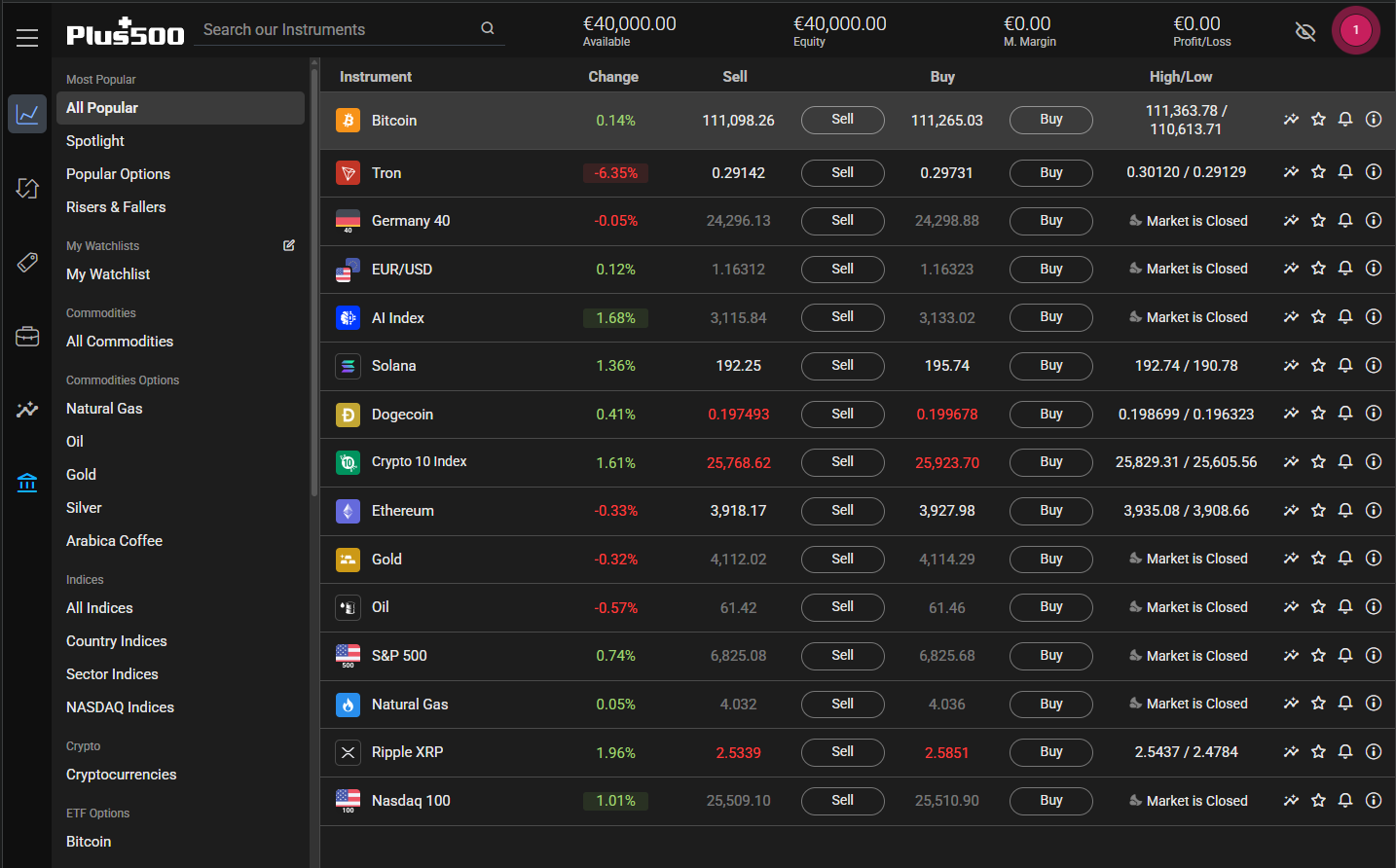Toggle the favorite star for Tron

(x=1318, y=172)
